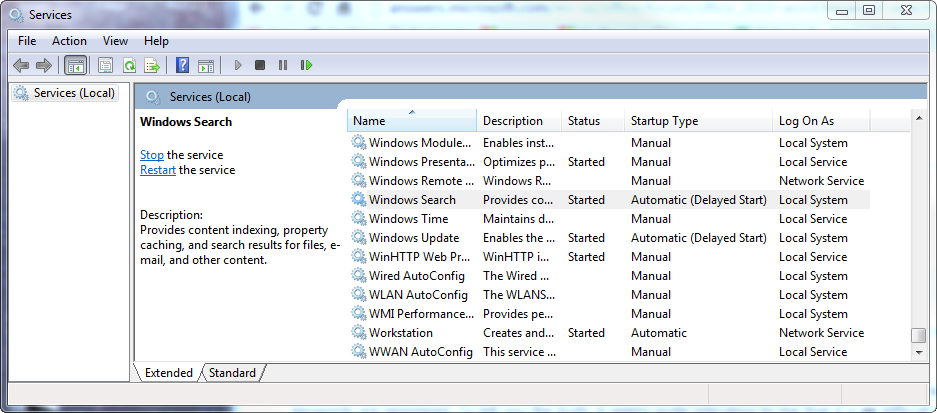Sort by Log On As column header

point(821,120)
